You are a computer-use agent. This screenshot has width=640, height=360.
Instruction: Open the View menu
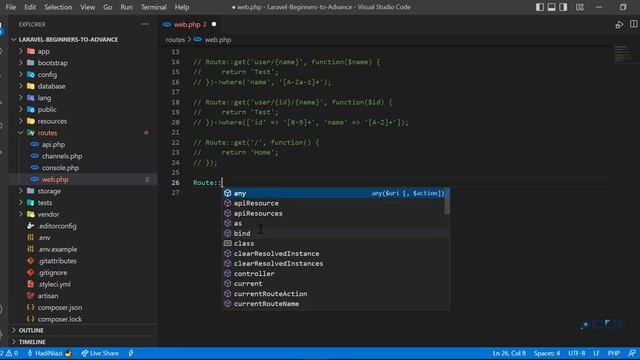(87, 7)
